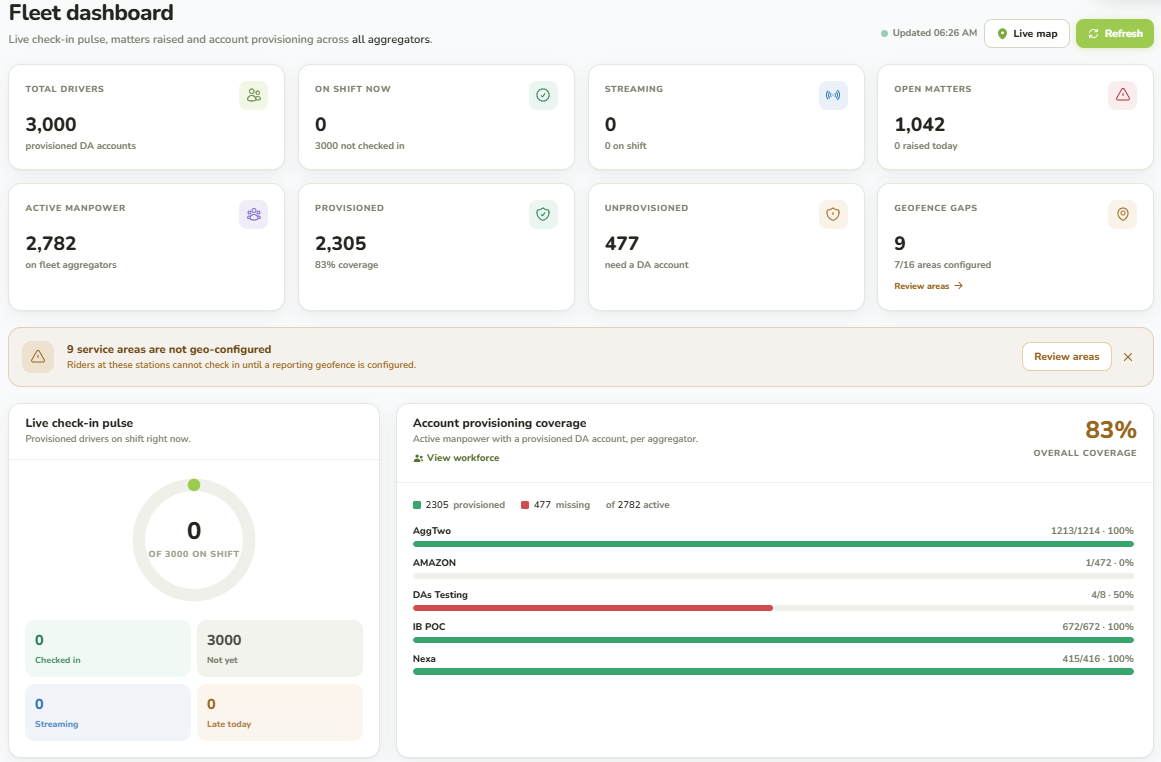1161x762 pixels.
Task: Click the AggTwo coverage progress bar
Action: [773, 544]
